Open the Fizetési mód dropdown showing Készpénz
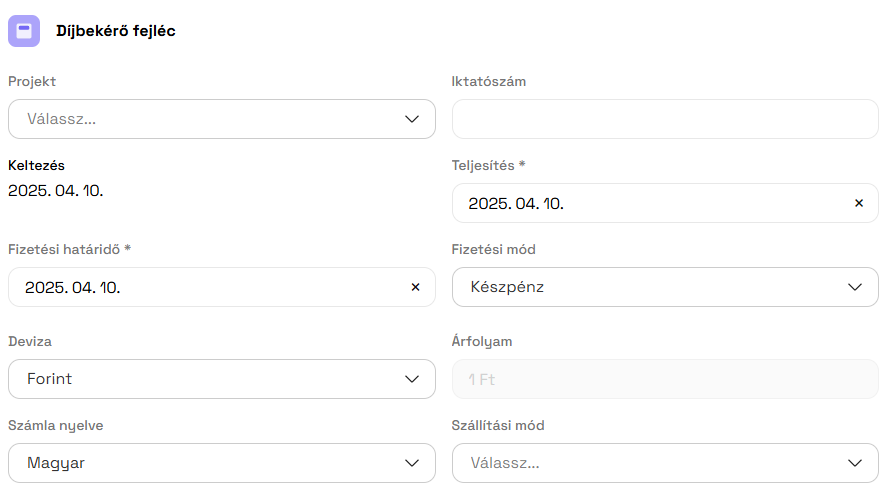 coord(640,287)
